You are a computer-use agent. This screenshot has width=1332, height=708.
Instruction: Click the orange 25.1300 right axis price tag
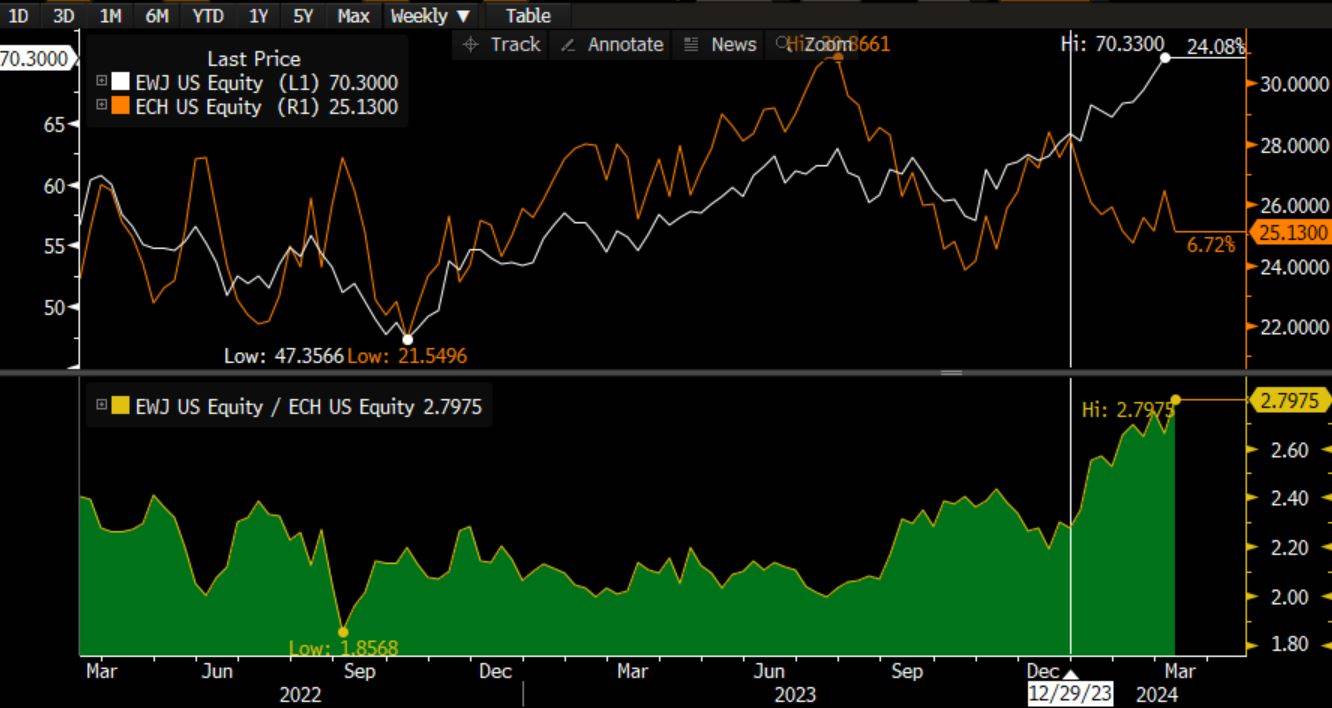1293,233
